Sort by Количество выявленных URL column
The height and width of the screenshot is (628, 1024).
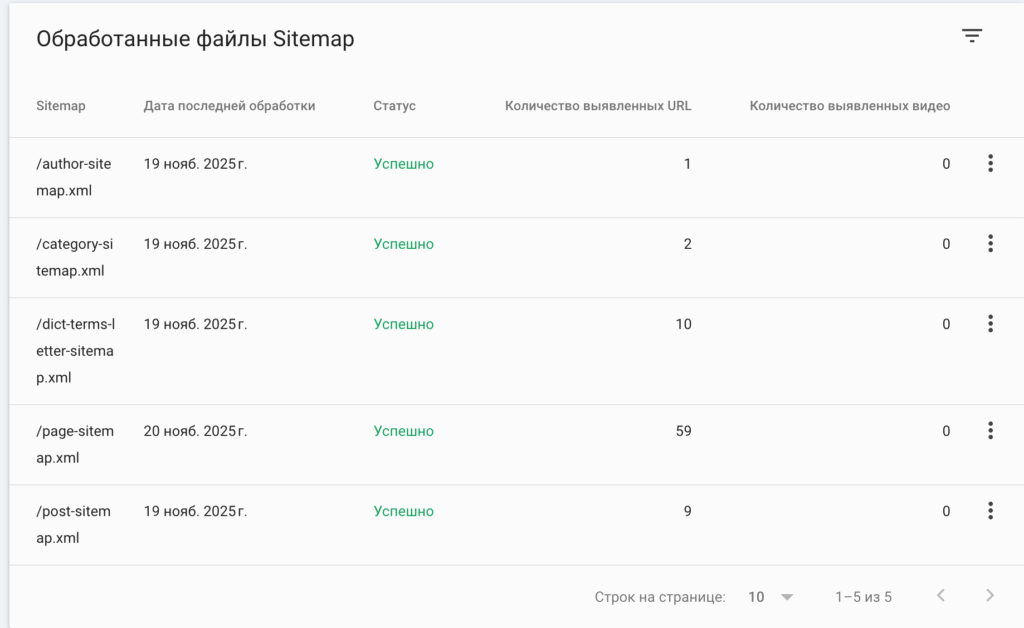click(598, 106)
